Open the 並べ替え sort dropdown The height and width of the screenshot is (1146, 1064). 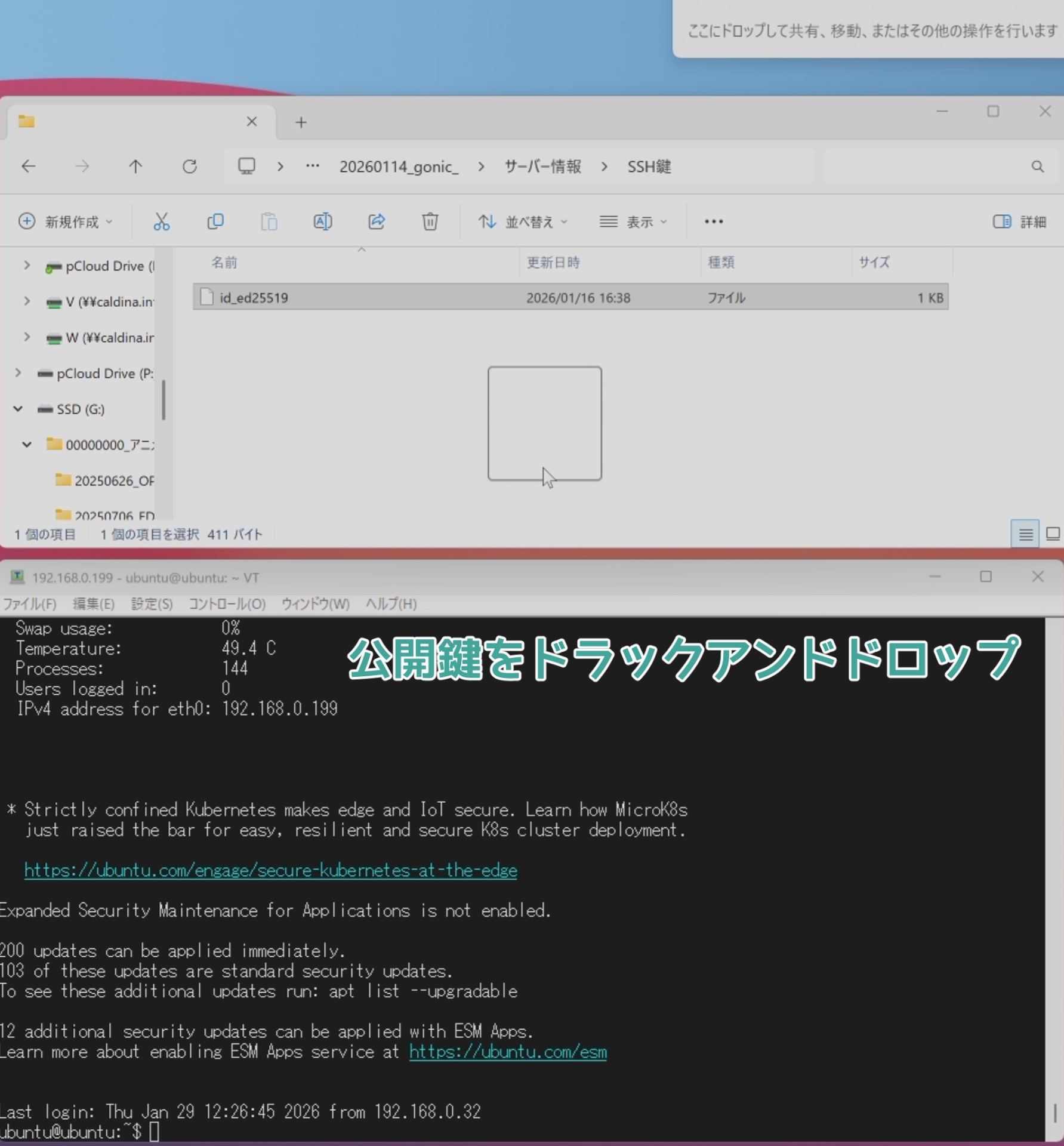tap(523, 222)
